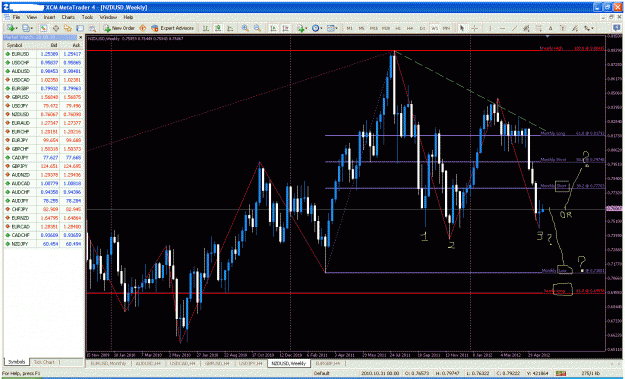Click the Periods clock icon
This screenshot has width=625, height=379.
(x=316, y=28)
